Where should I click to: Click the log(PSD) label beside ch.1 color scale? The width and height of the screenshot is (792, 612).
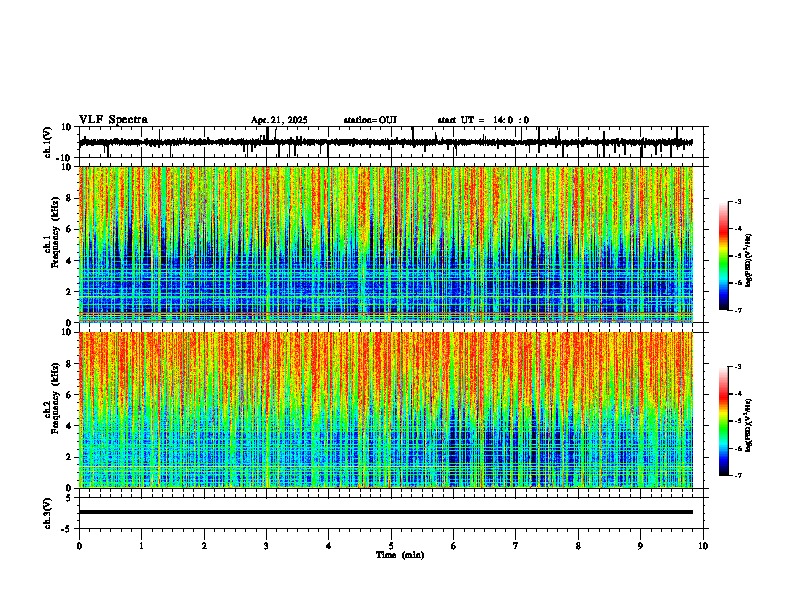click(749, 260)
